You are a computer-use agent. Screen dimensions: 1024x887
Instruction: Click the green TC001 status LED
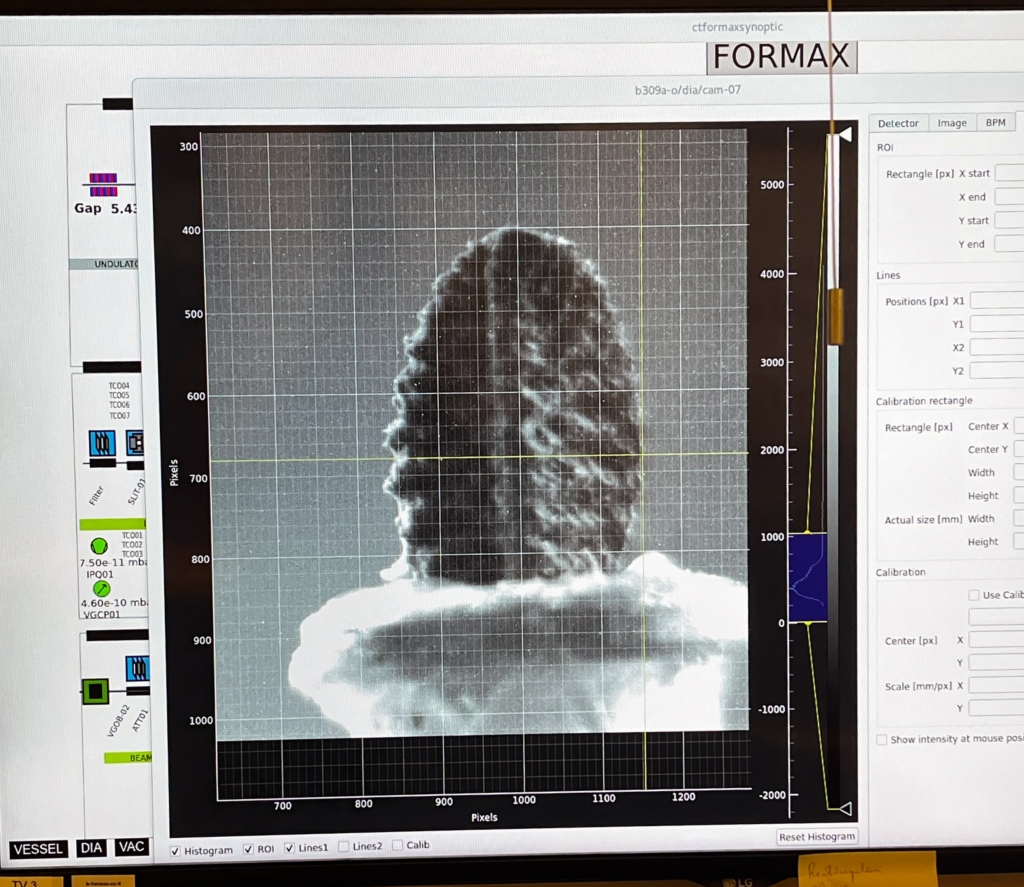click(100, 546)
